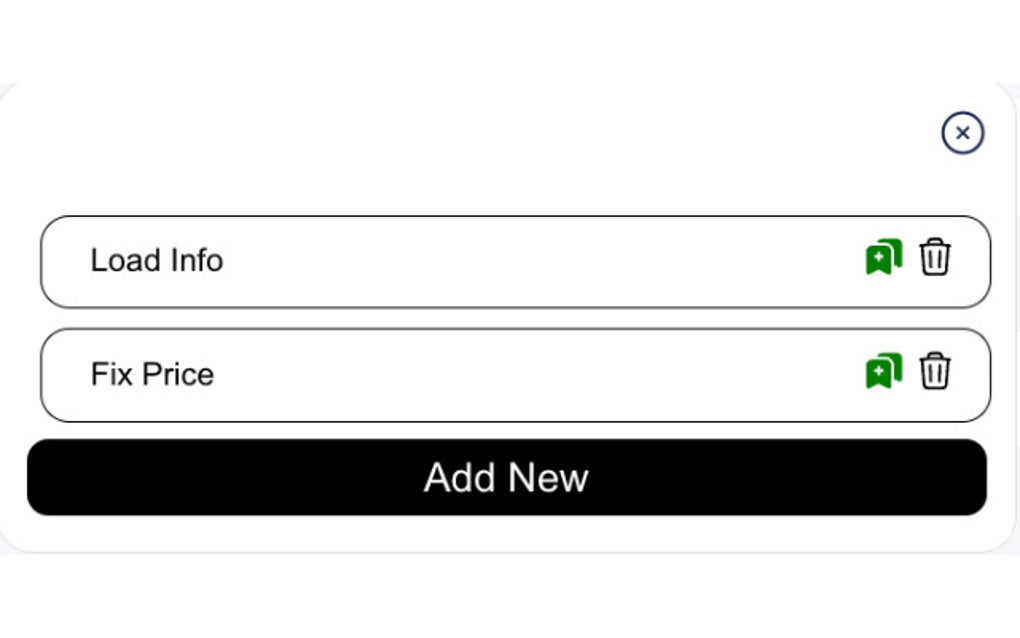The width and height of the screenshot is (1020, 638).
Task: Click the Load Info text label
Action: [x=156, y=261]
